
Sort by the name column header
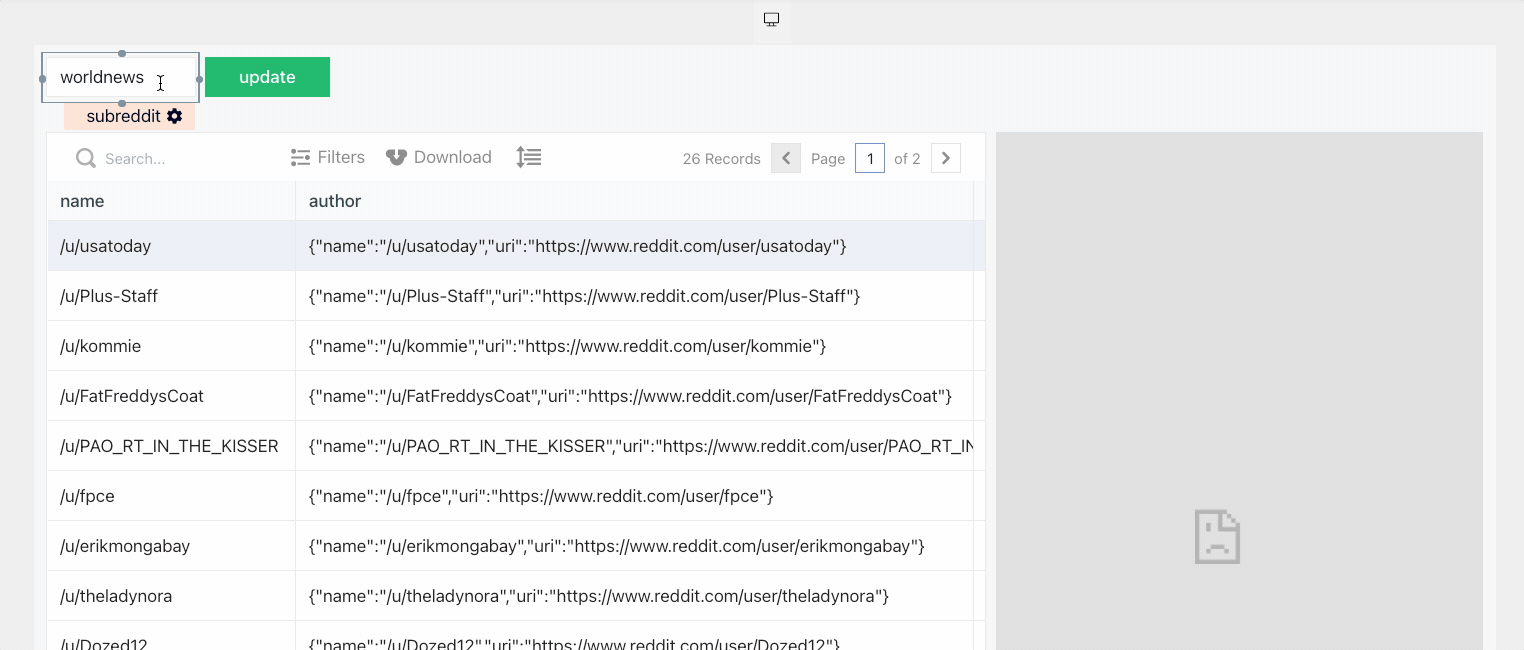(83, 201)
